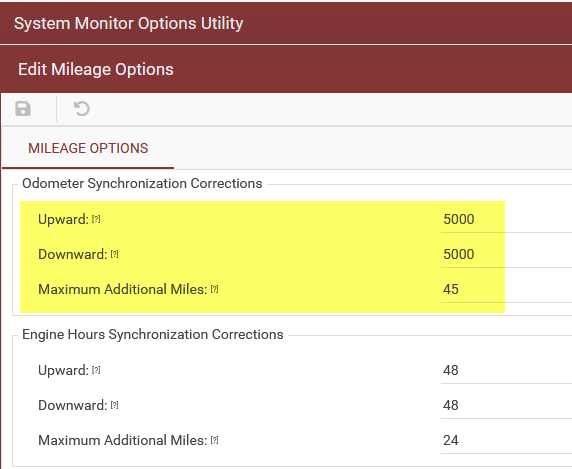Edit Odometer Upward field showing 5000
Screen dimensions: 572x469
[506, 220]
